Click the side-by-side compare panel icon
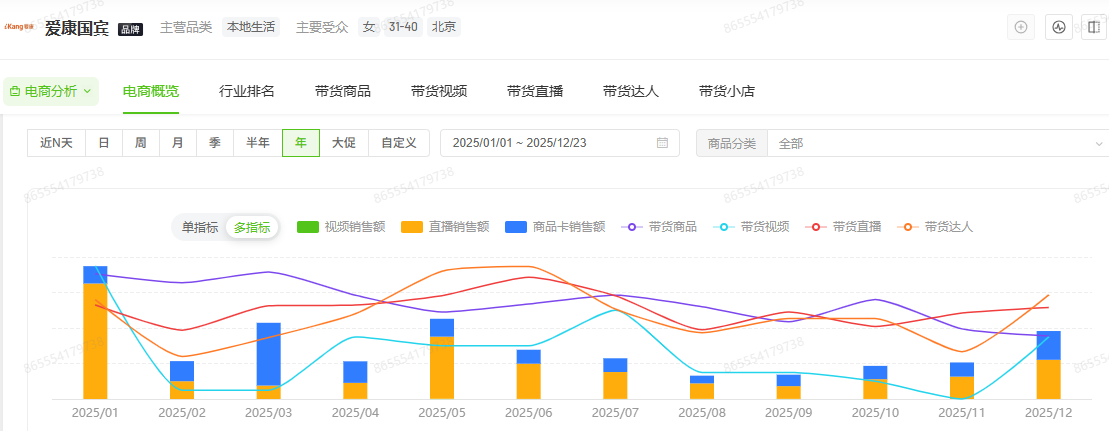 (x=1092, y=27)
